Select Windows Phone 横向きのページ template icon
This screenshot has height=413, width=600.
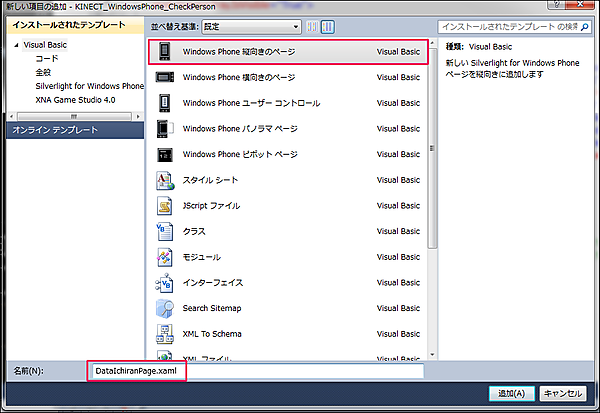point(165,77)
